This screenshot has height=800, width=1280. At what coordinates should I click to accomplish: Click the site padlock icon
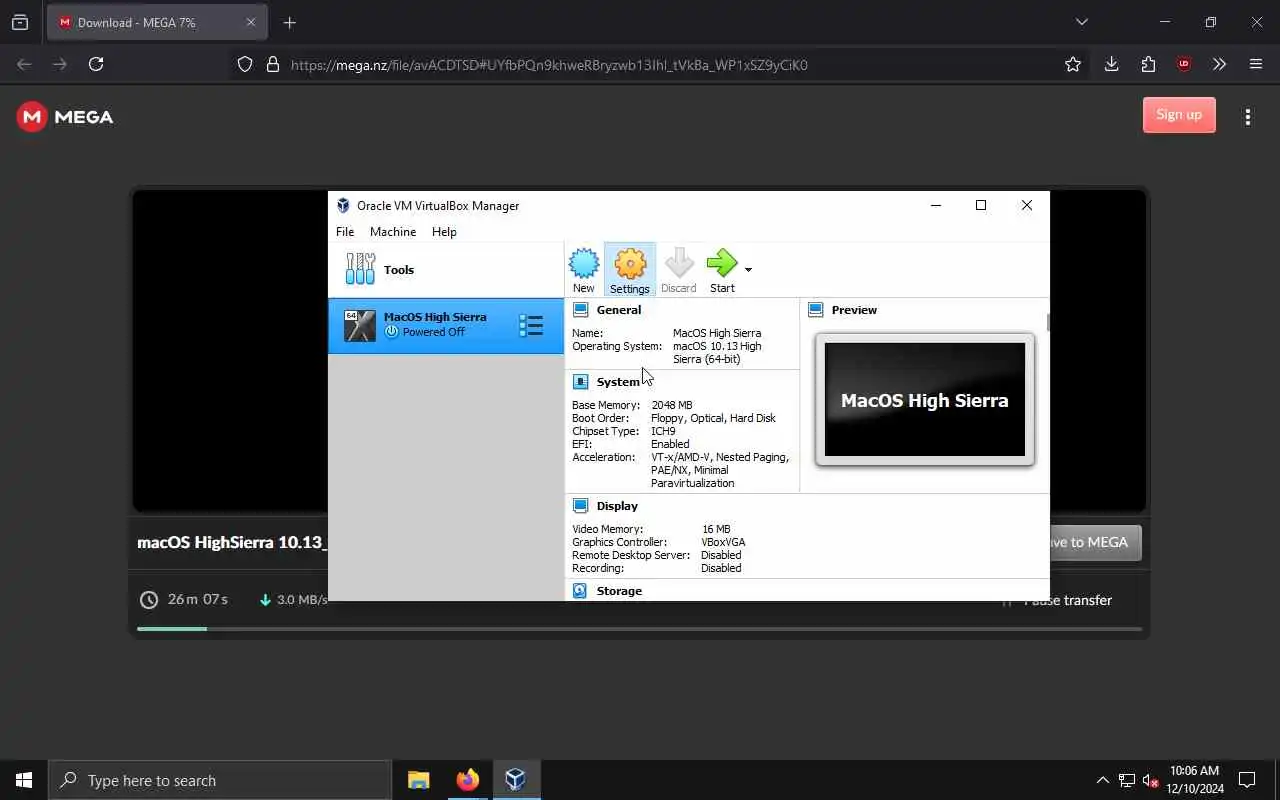coord(272,64)
